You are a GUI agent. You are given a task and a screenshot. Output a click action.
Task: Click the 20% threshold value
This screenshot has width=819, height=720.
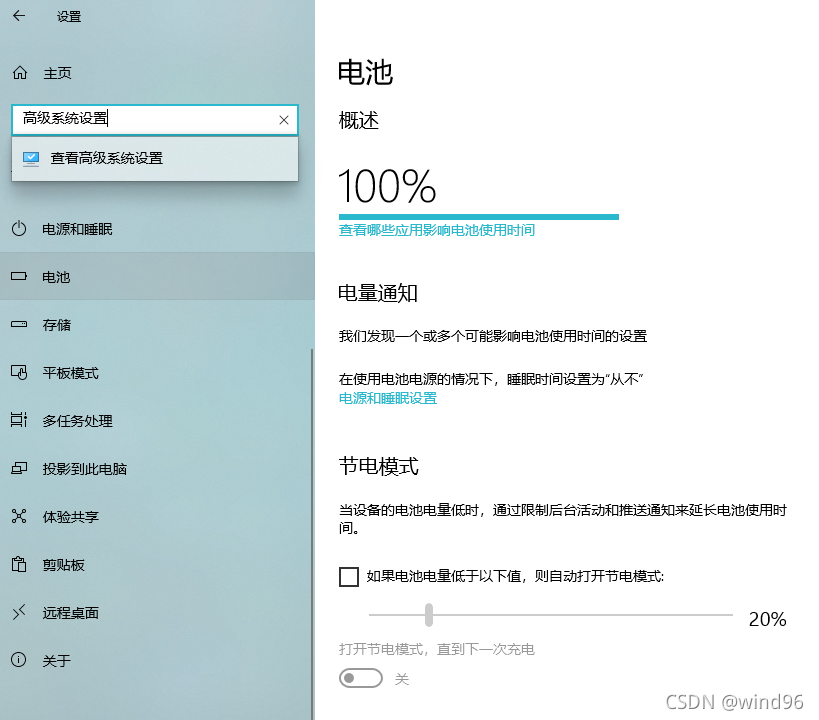tap(767, 619)
